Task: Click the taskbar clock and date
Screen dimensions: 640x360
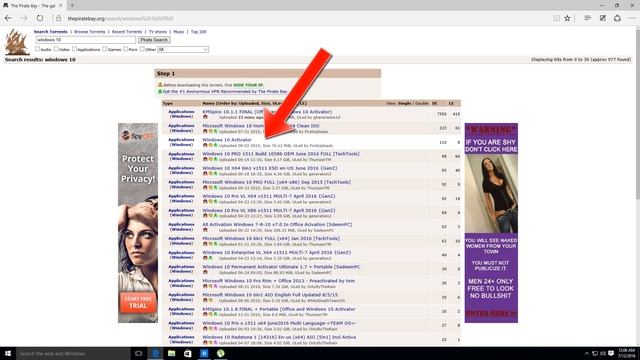Action: tap(626, 353)
